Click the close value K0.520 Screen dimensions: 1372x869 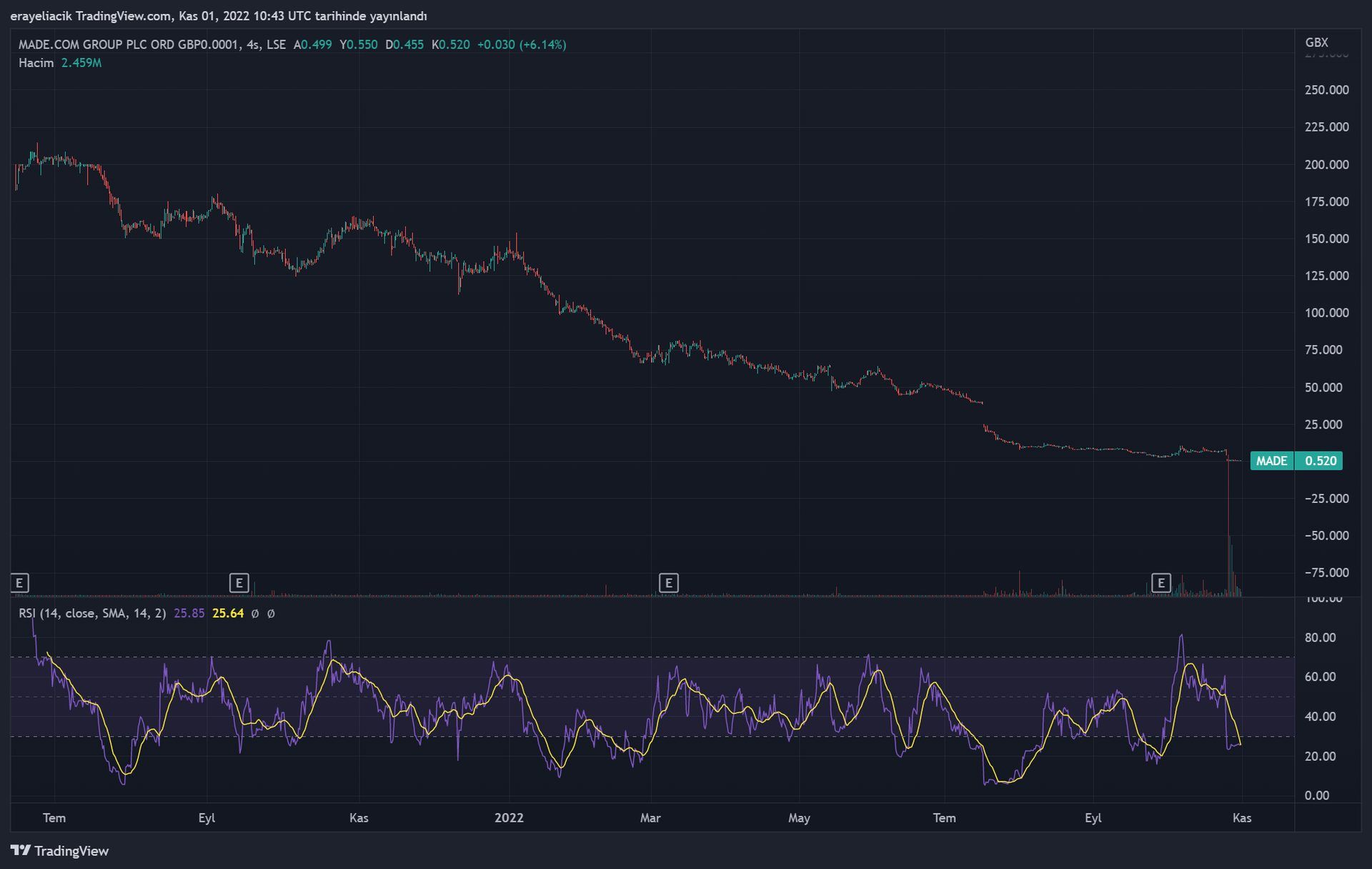[x=451, y=44]
